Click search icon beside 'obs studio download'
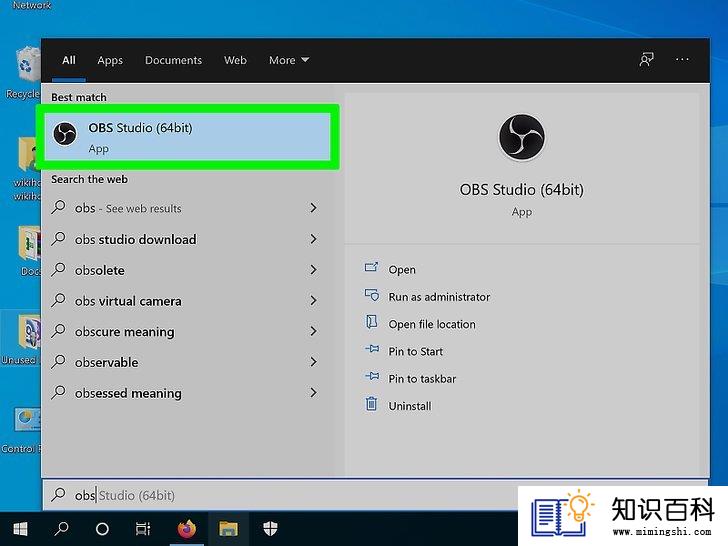Screen dimensions: 728x546 pyautogui.click(x=58, y=238)
